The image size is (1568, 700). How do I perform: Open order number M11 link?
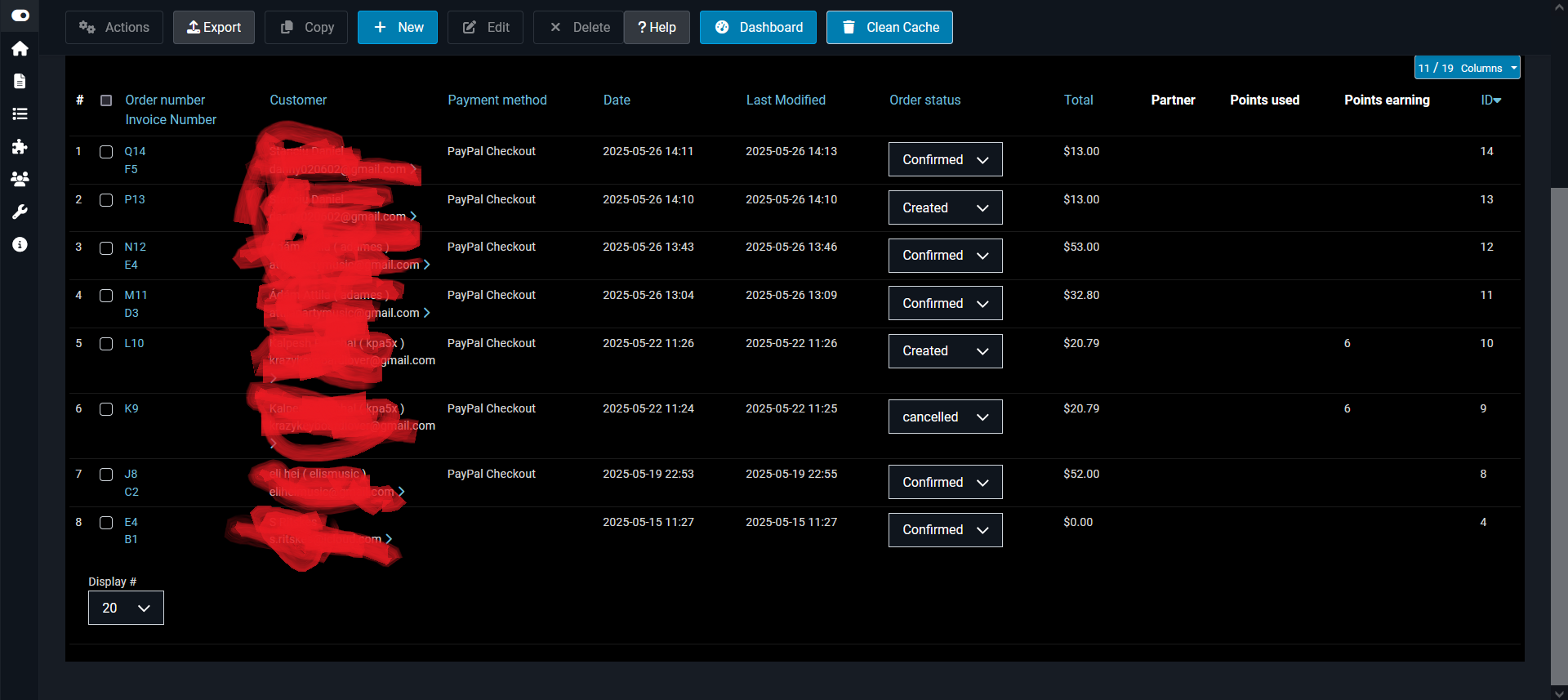click(136, 295)
